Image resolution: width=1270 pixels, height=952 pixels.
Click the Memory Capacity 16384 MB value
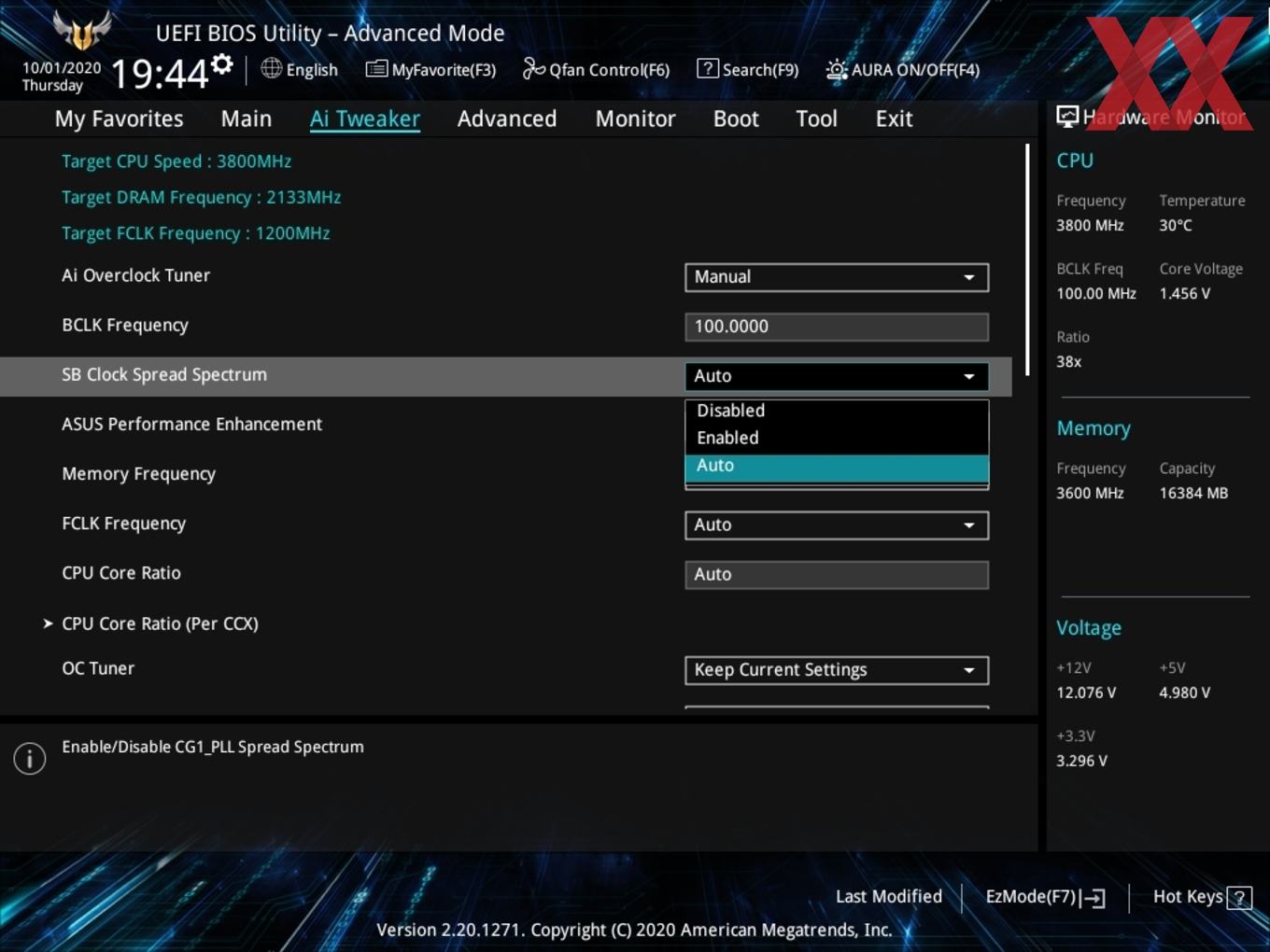[1193, 494]
